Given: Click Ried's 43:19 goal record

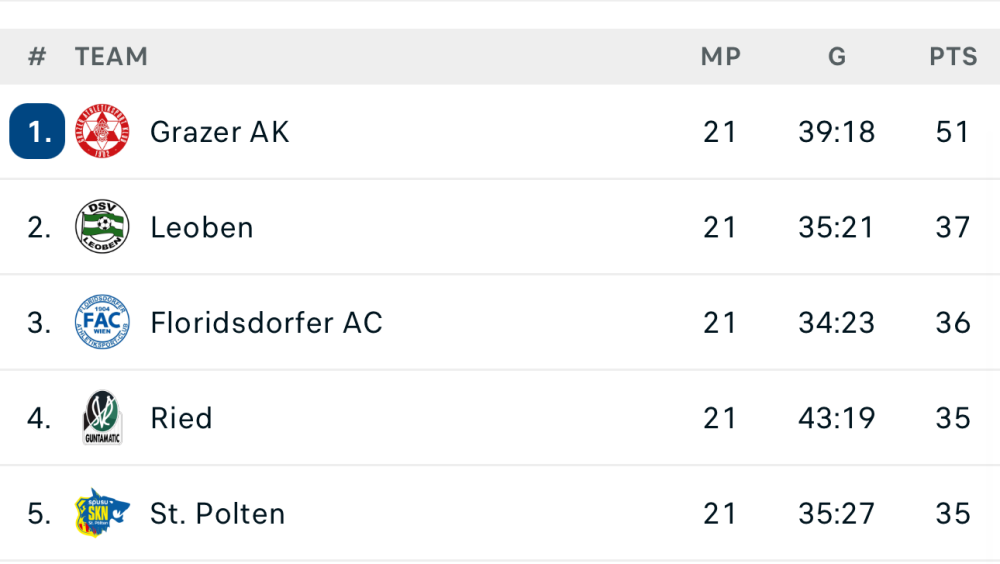Looking at the screenshot, I should [x=837, y=418].
